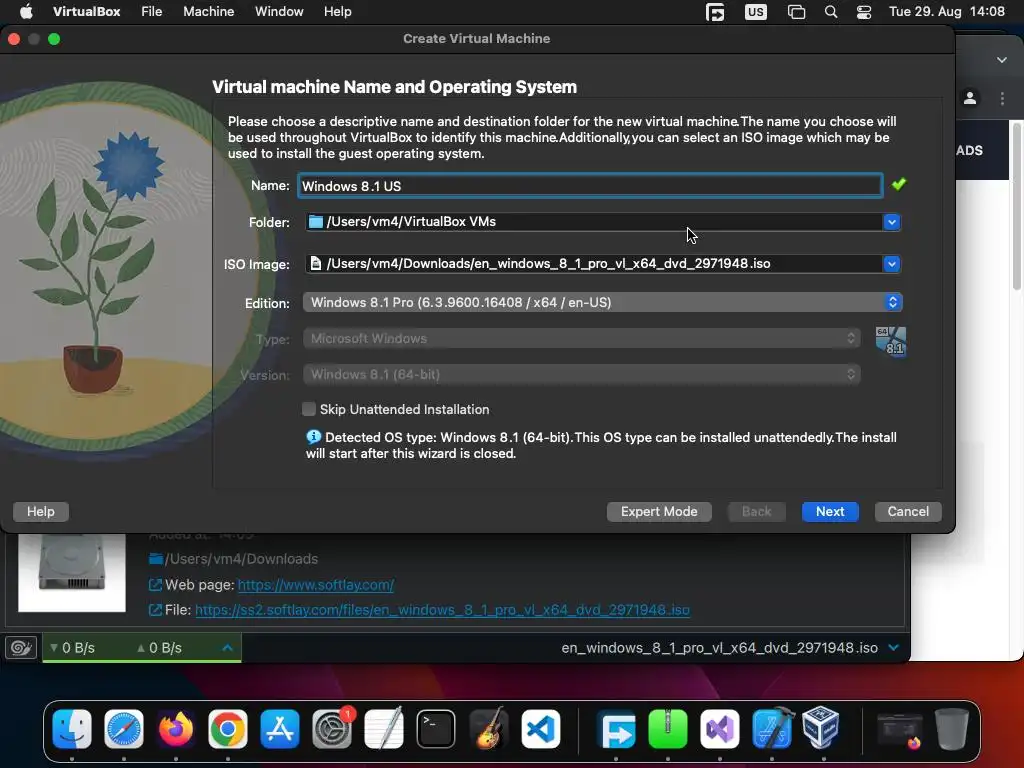Open Safari from the Dock
The height and width of the screenshot is (768, 1024).
point(123,728)
